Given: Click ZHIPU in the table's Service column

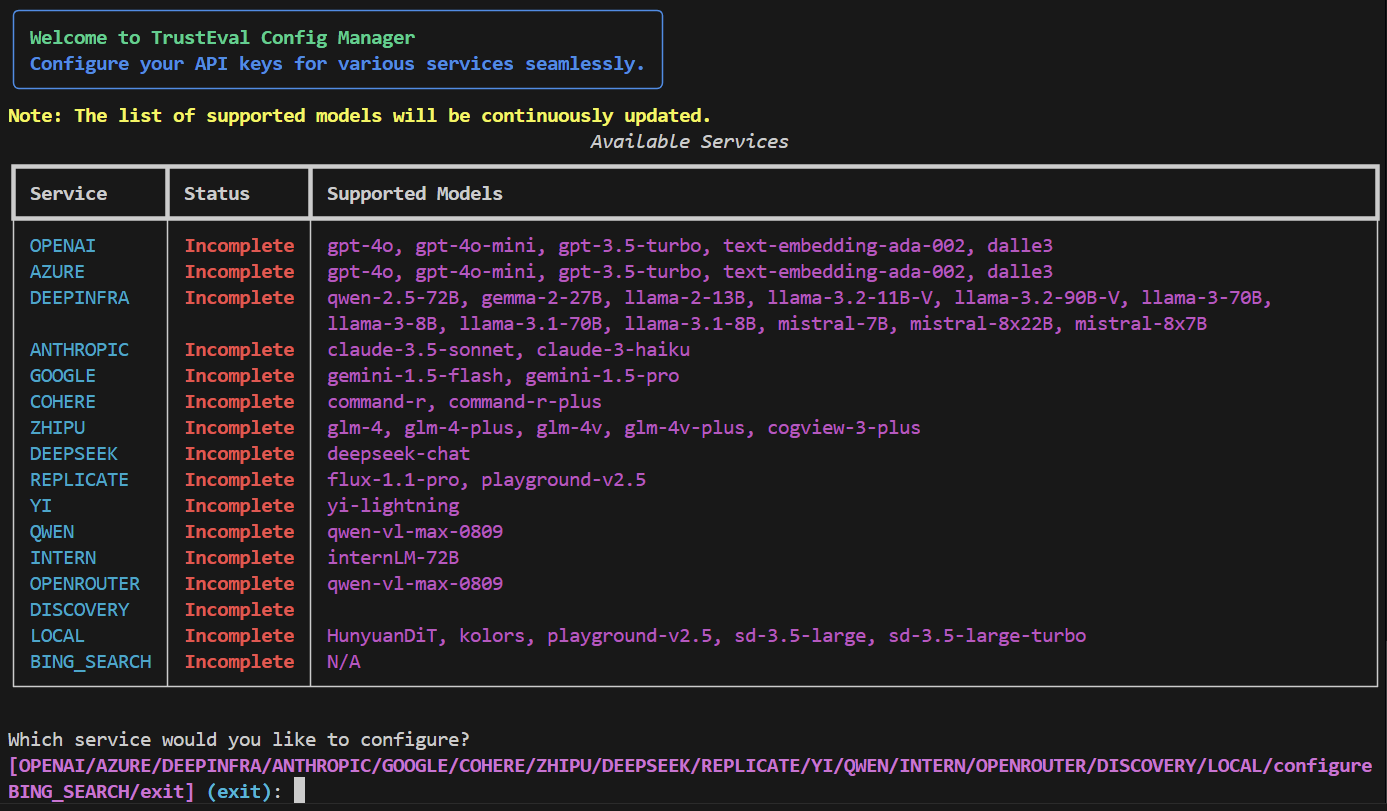Looking at the screenshot, I should [57, 428].
